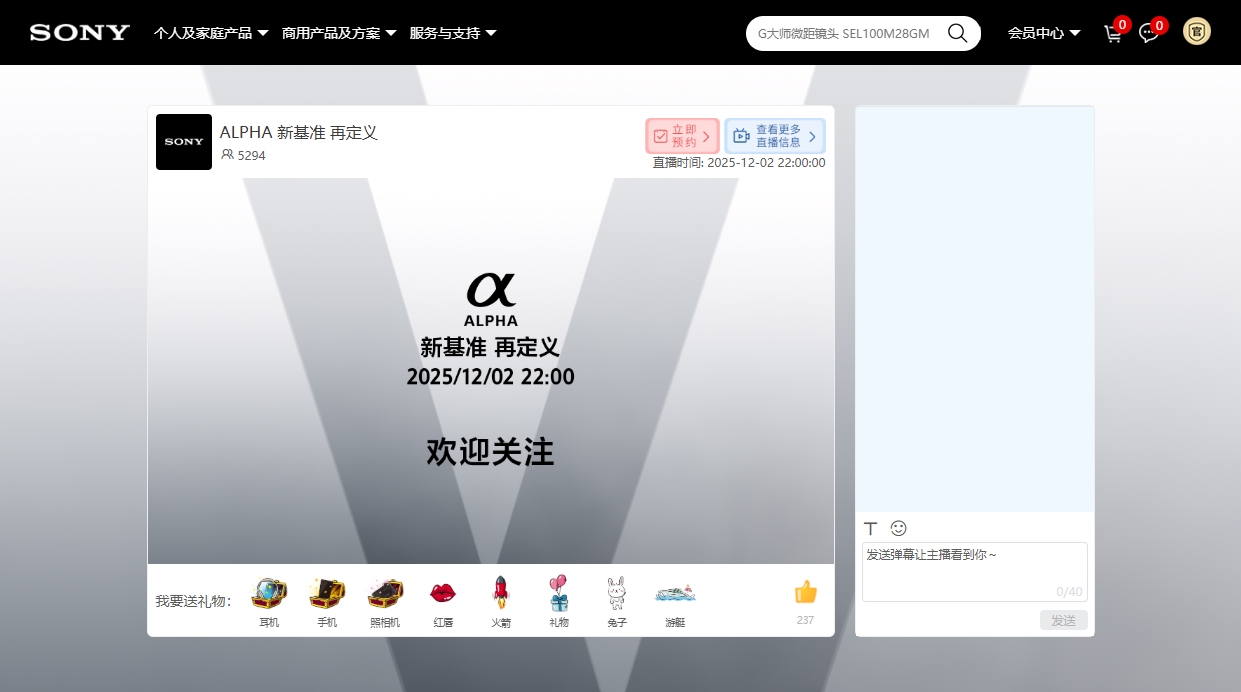Click the 立即预约 button
Viewport: 1241px width, 692px height.
point(682,136)
